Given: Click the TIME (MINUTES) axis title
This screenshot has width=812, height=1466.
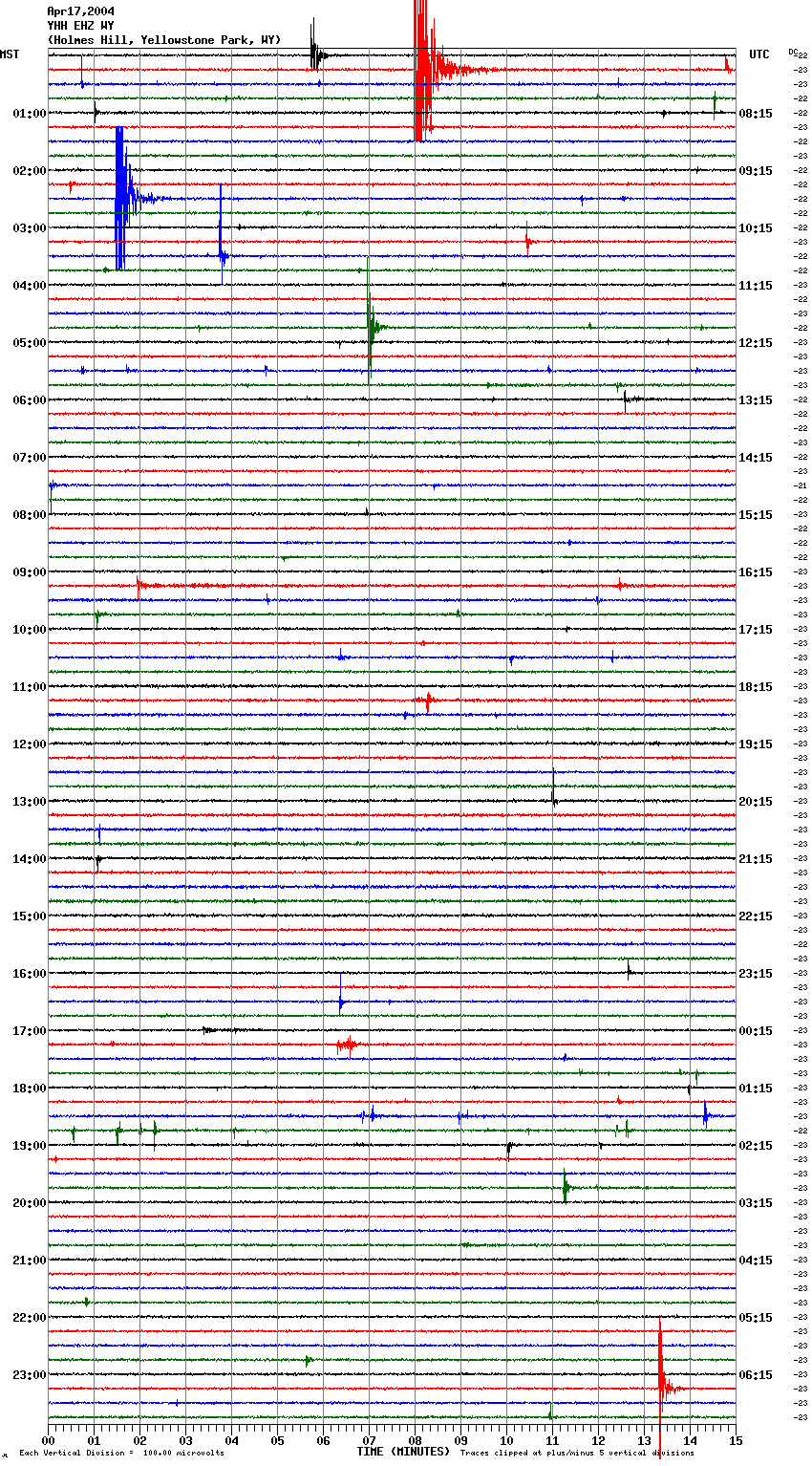Looking at the screenshot, I should click(x=403, y=1452).
